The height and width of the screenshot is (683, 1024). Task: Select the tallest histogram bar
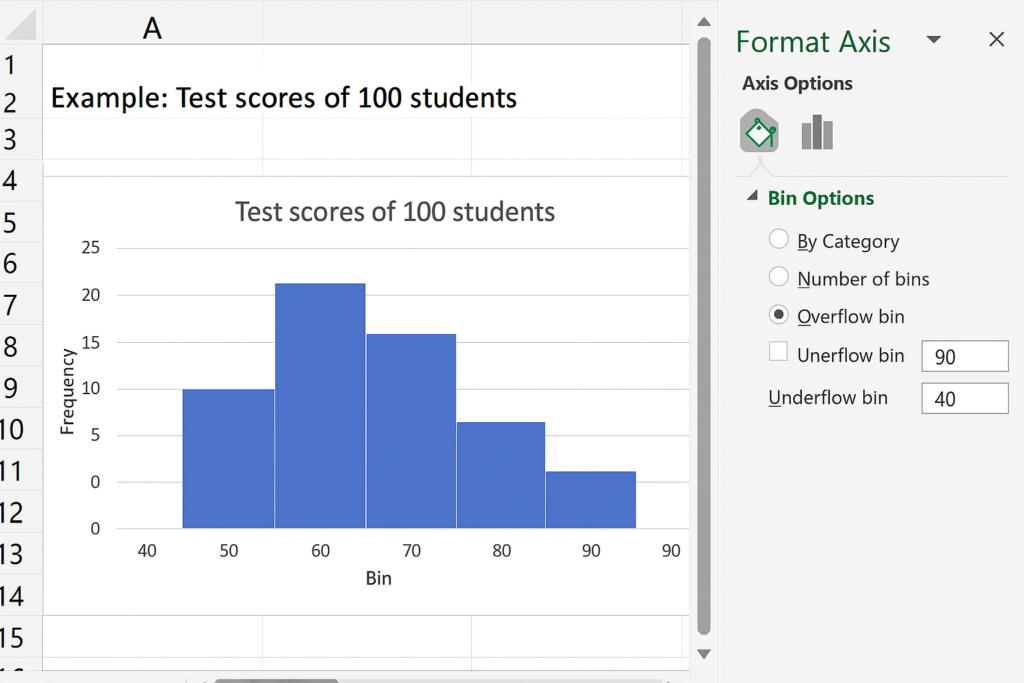click(320, 405)
